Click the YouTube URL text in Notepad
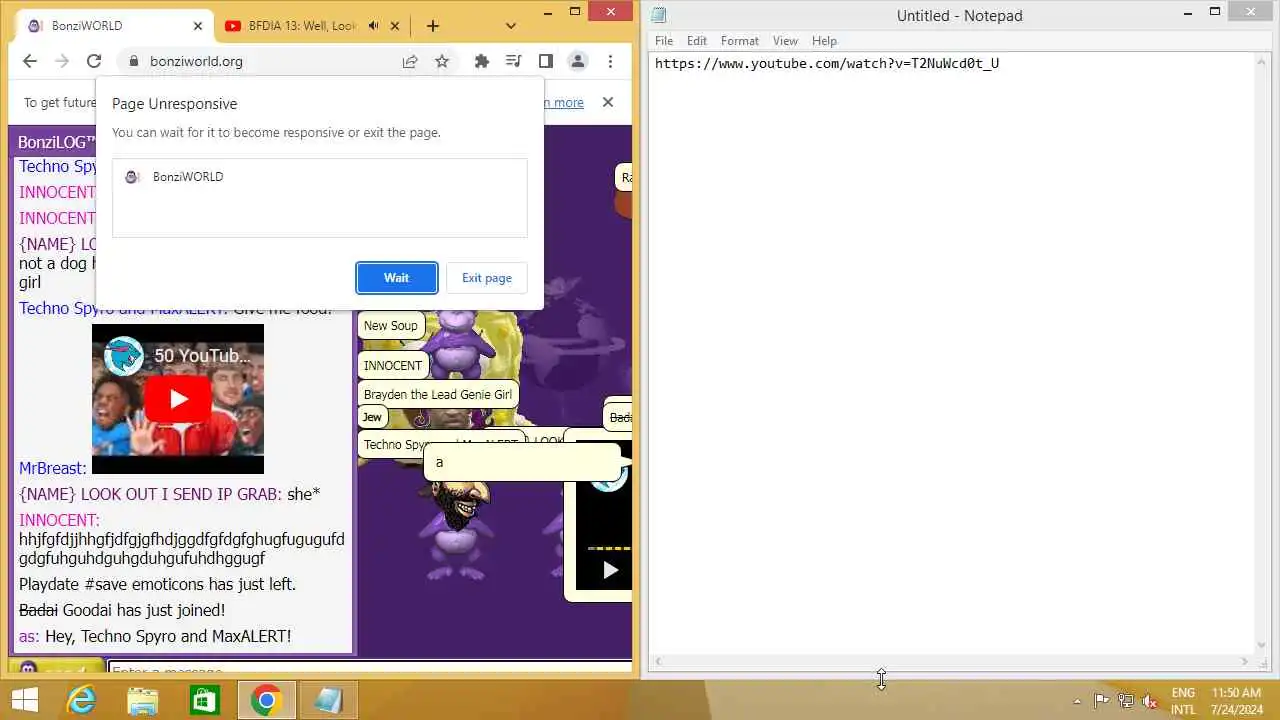1280x720 pixels. point(827,63)
